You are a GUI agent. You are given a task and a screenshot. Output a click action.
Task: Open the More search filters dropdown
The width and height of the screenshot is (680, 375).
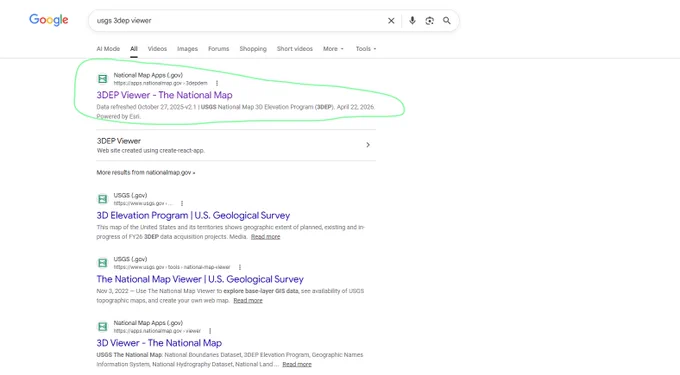tap(333, 49)
